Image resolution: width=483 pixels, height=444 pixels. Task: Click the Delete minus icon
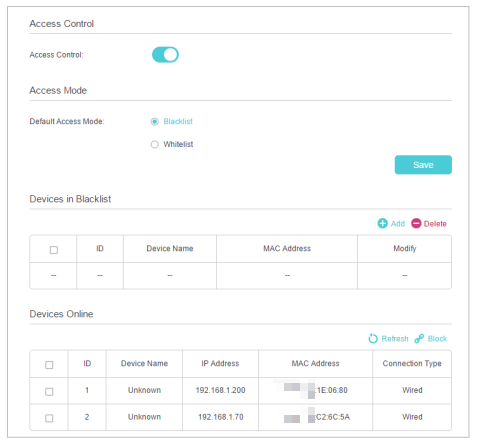[416, 223]
